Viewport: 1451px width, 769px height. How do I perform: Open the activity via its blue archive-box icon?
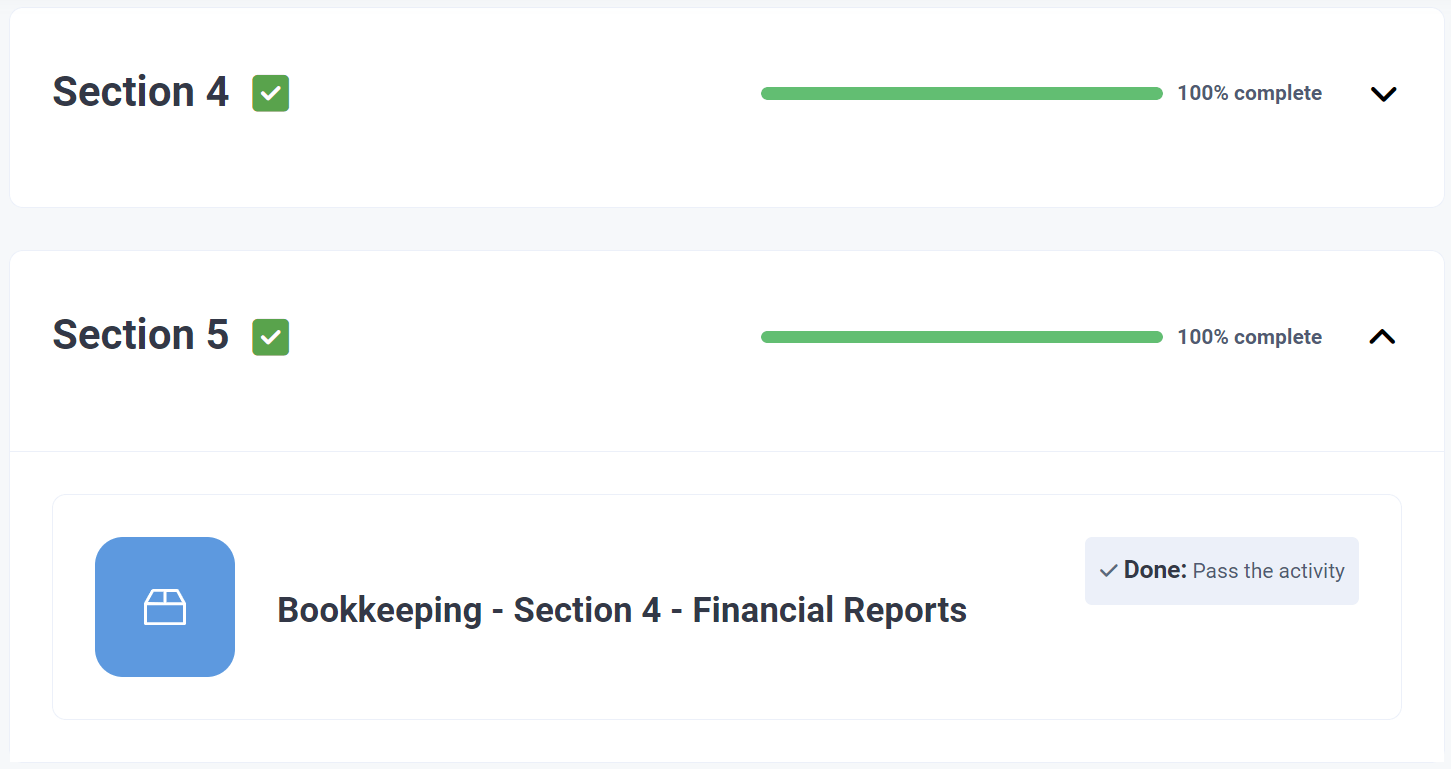pyautogui.click(x=165, y=606)
